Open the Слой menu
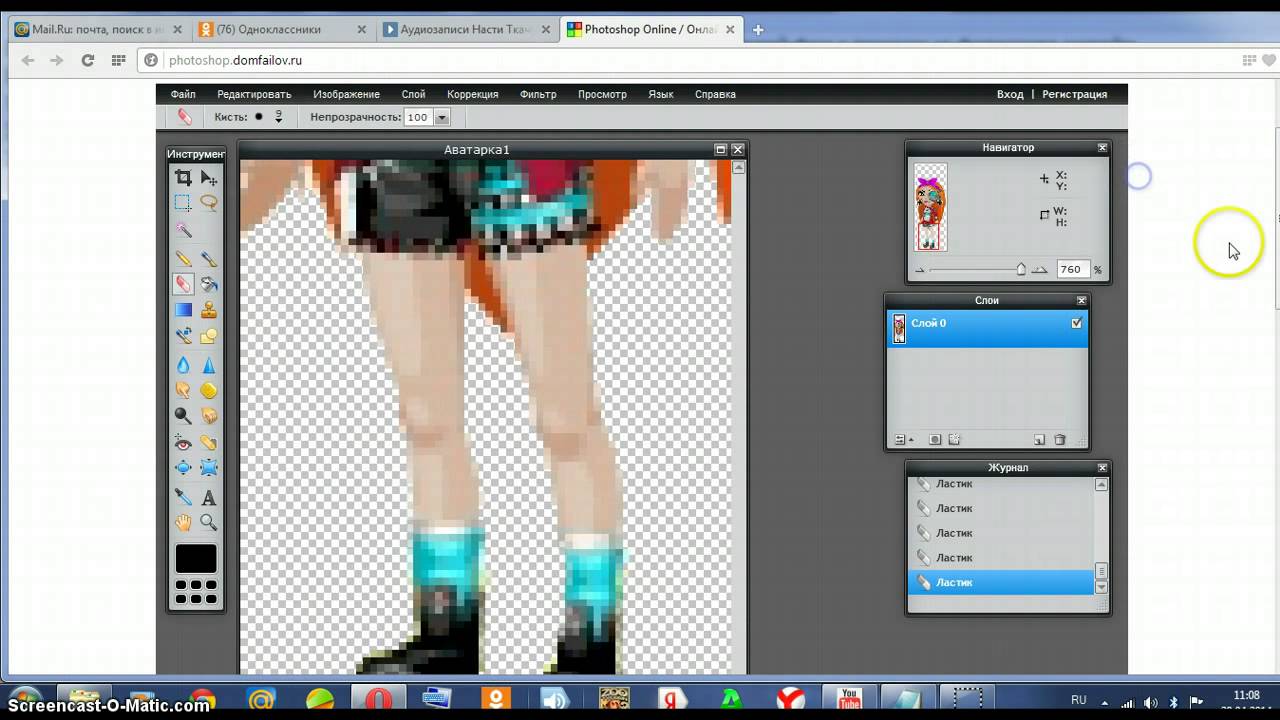 pyautogui.click(x=413, y=94)
